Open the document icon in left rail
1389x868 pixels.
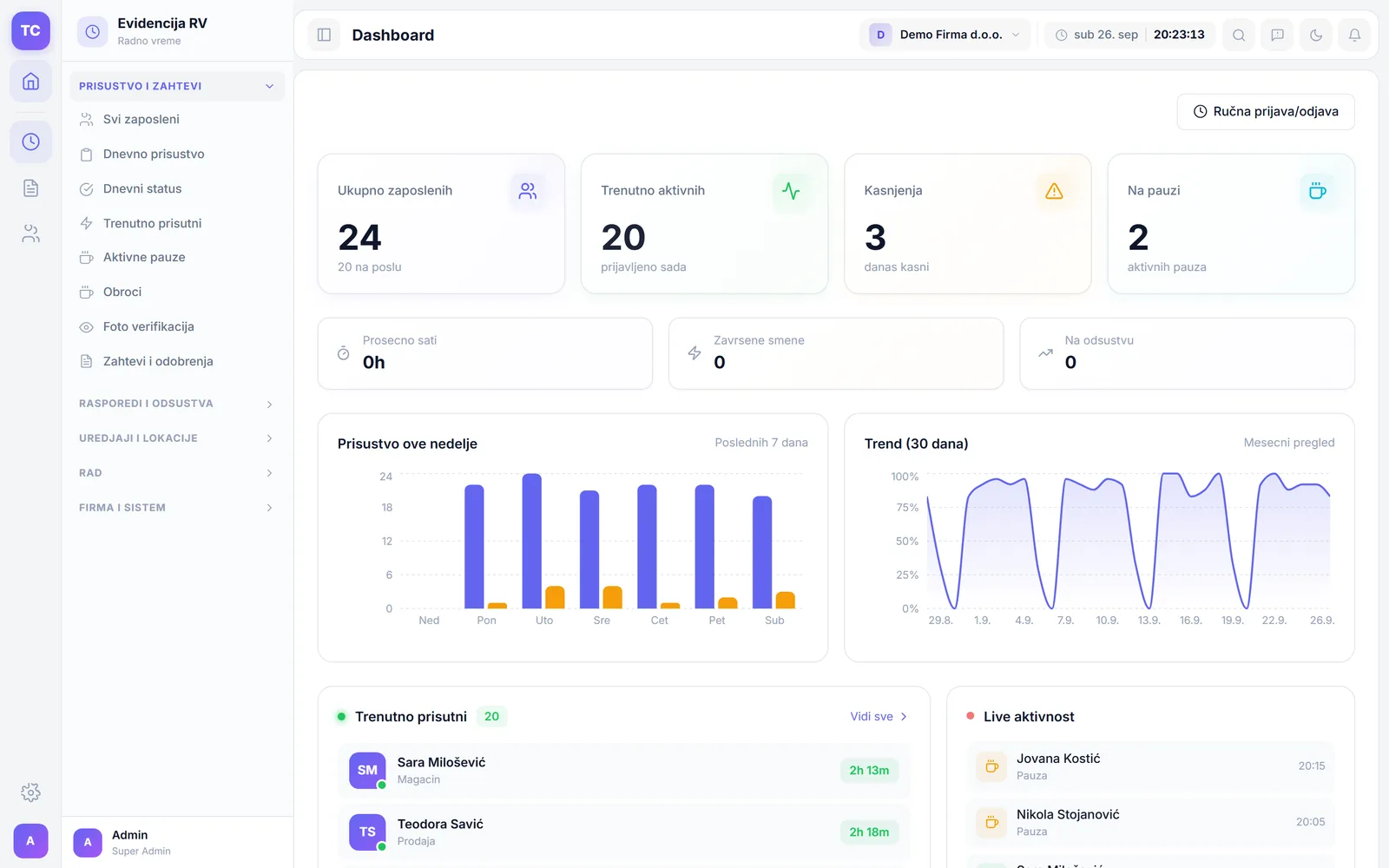[x=30, y=188]
